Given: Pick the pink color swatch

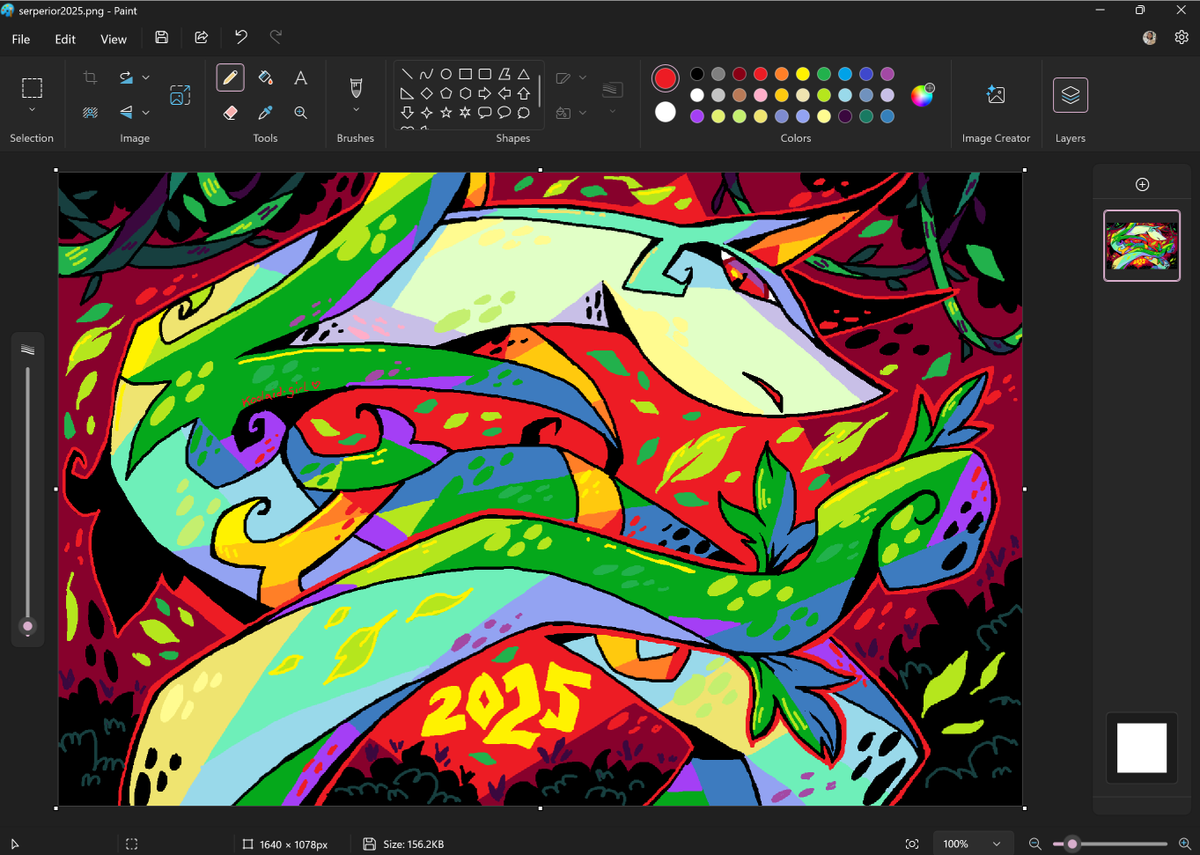Looking at the screenshot, I should click(761, 95).
